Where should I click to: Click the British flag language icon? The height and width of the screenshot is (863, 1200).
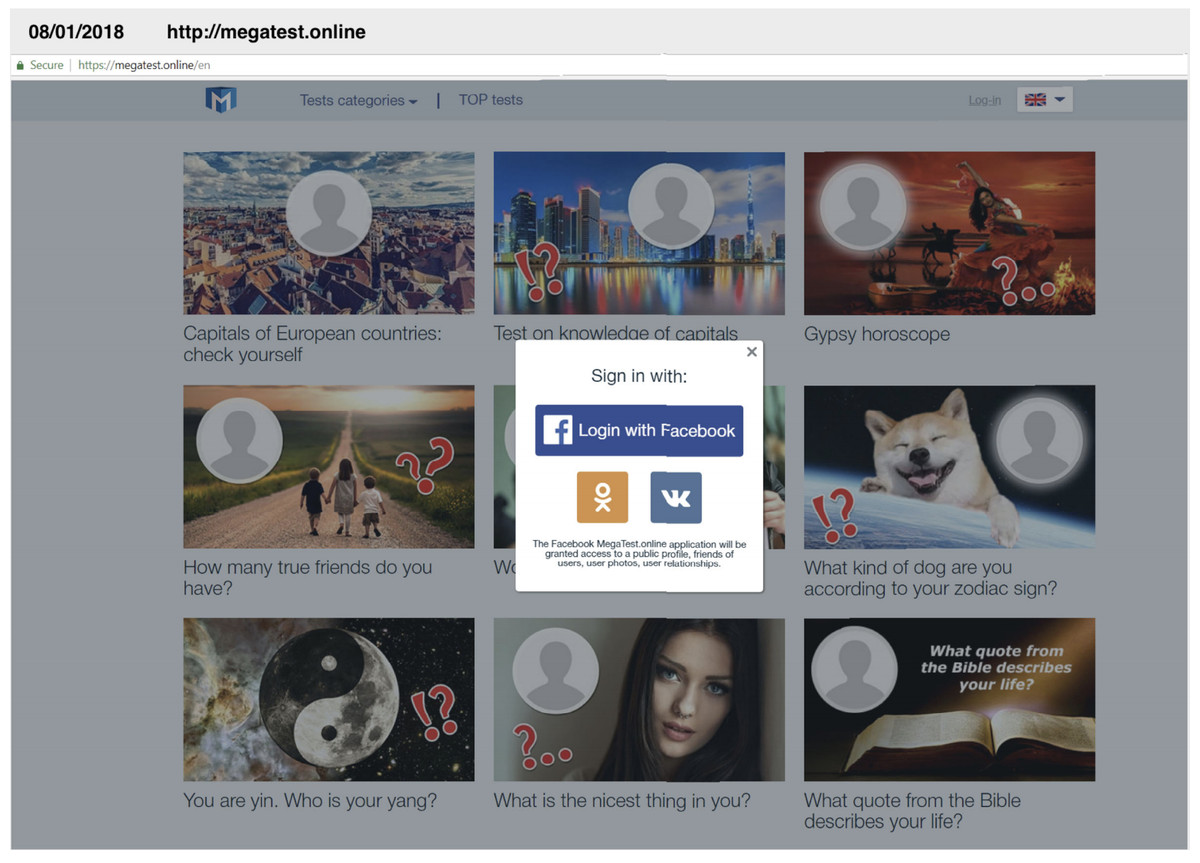pyautogui.click(x=1038, y=99)
